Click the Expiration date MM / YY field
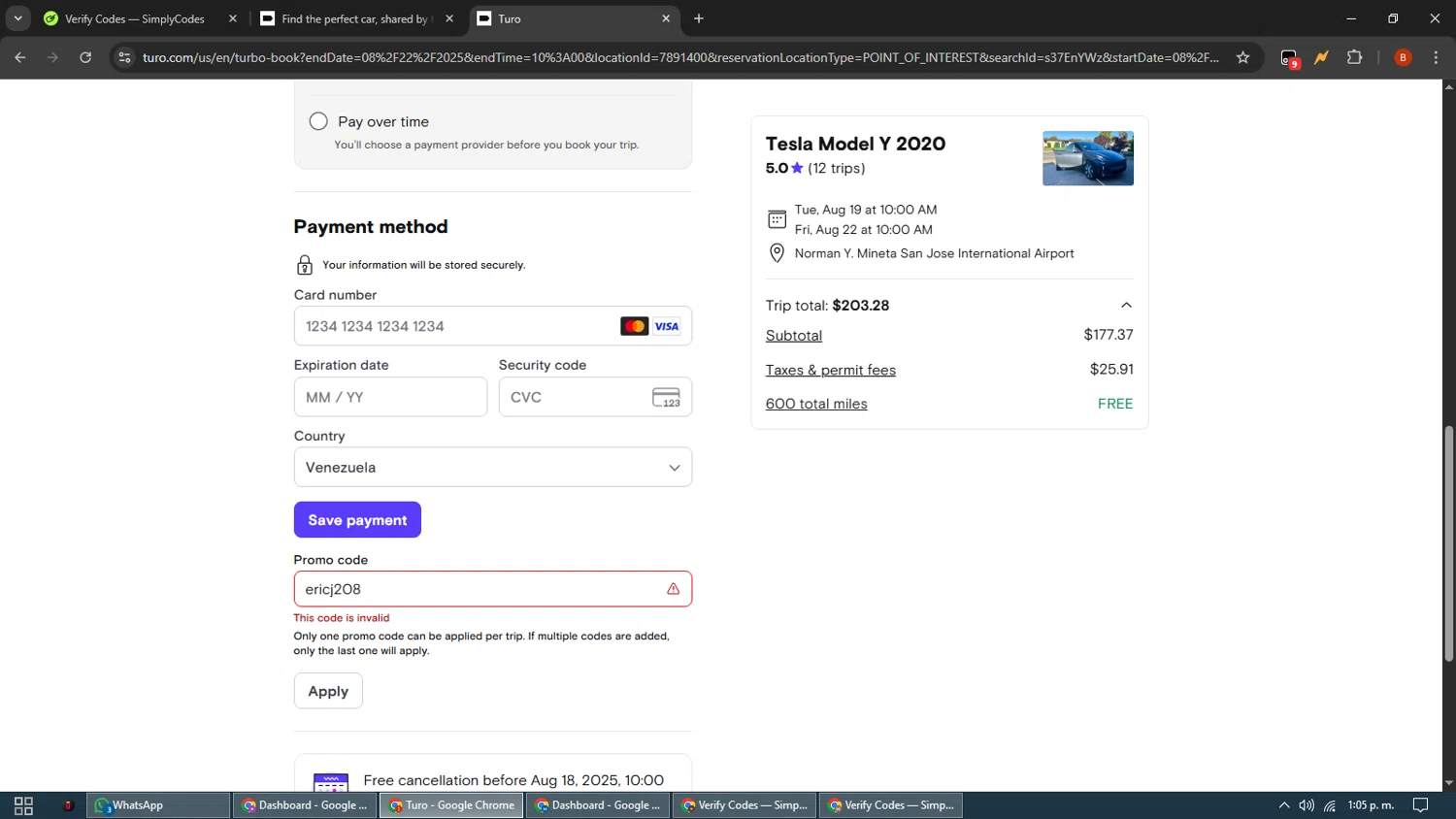Image resolution: width=1456 pixels, height=819 pixels. click(x=390, y=397)
